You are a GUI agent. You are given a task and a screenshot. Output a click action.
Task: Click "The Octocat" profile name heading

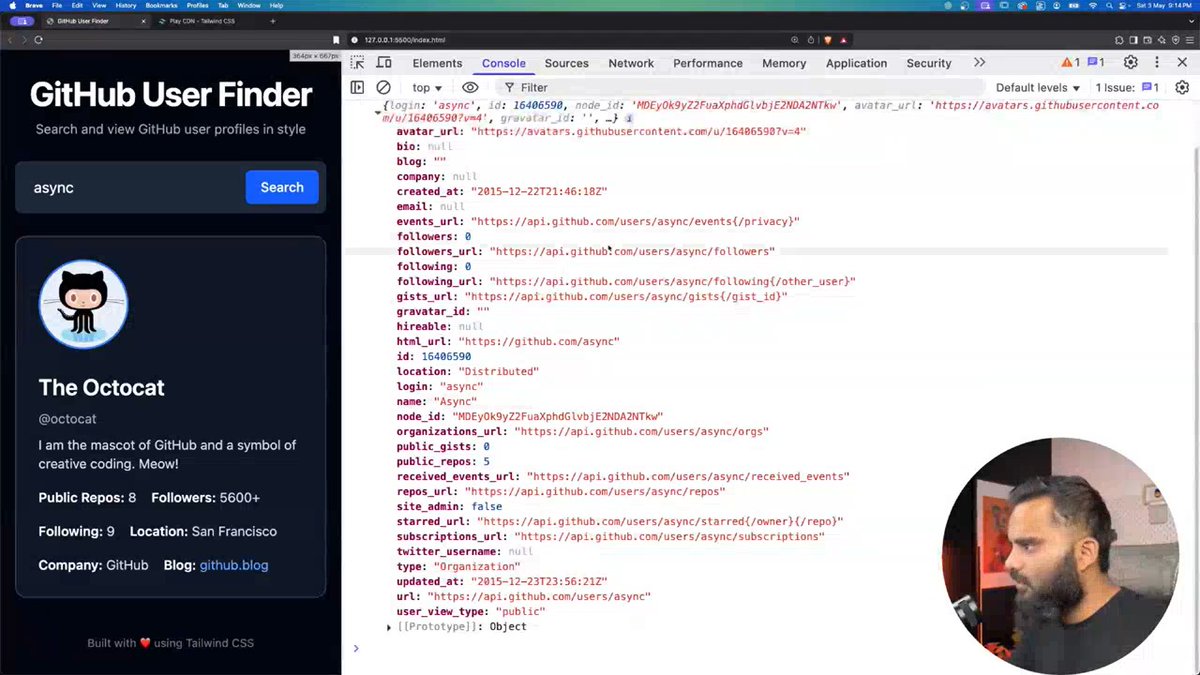101,388
